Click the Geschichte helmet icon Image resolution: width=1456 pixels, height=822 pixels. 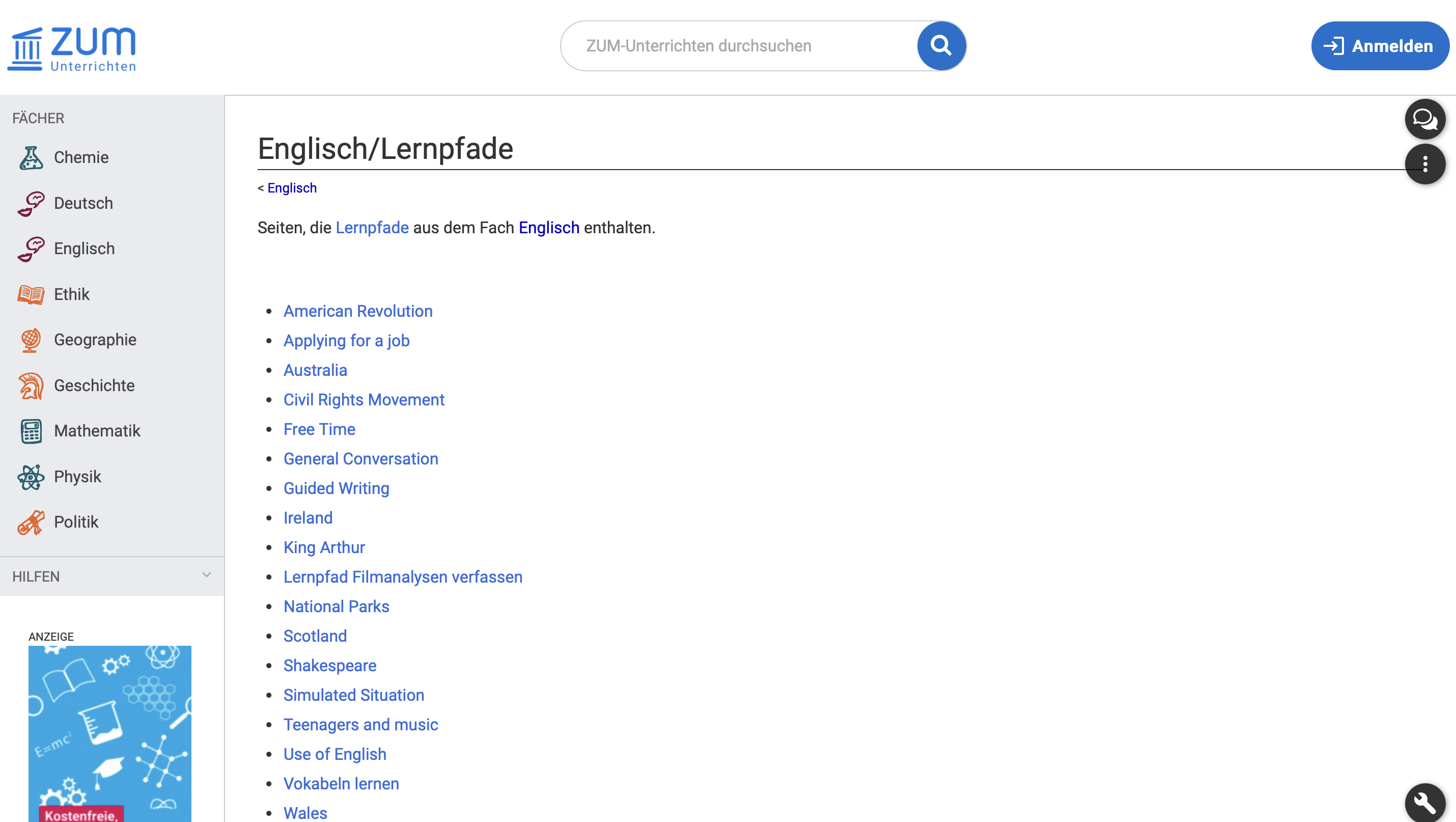click(x=31, y=386)
